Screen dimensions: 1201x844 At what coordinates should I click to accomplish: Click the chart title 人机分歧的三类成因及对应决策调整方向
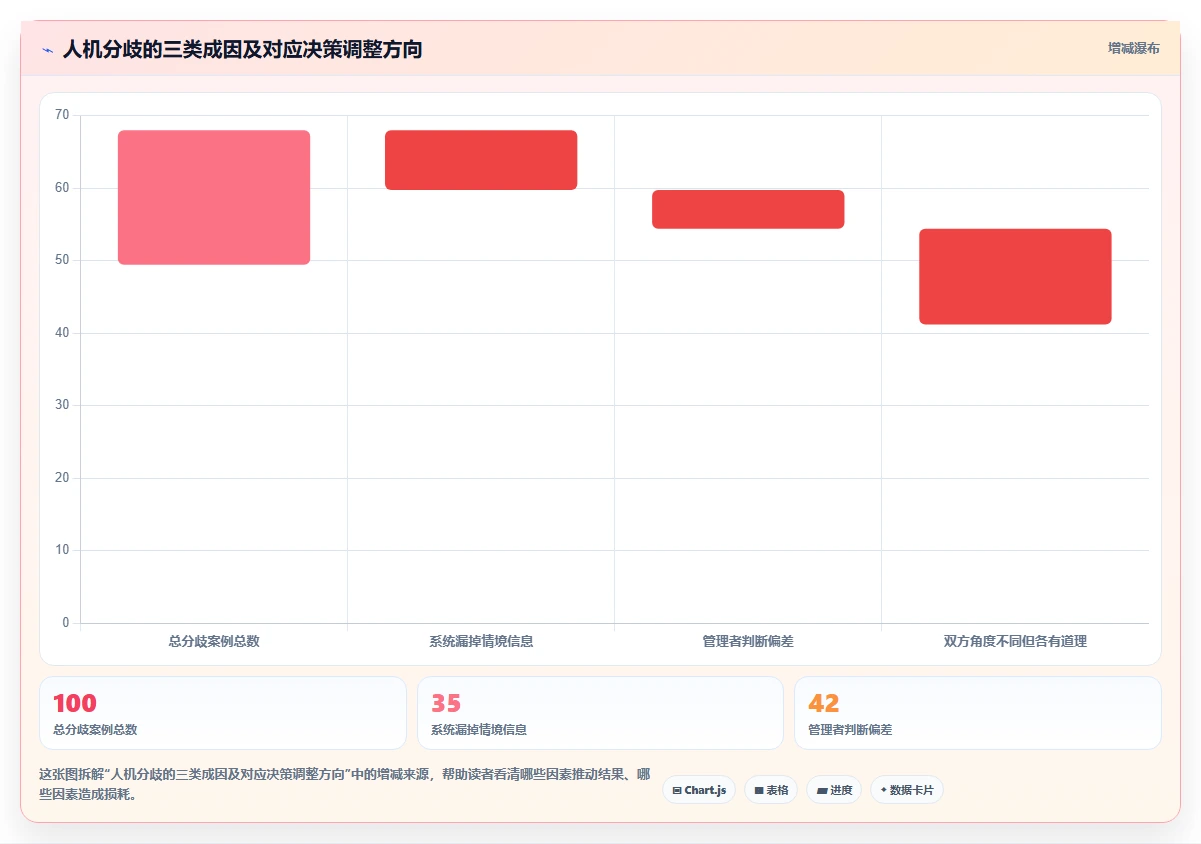click(x=242, y=49)
